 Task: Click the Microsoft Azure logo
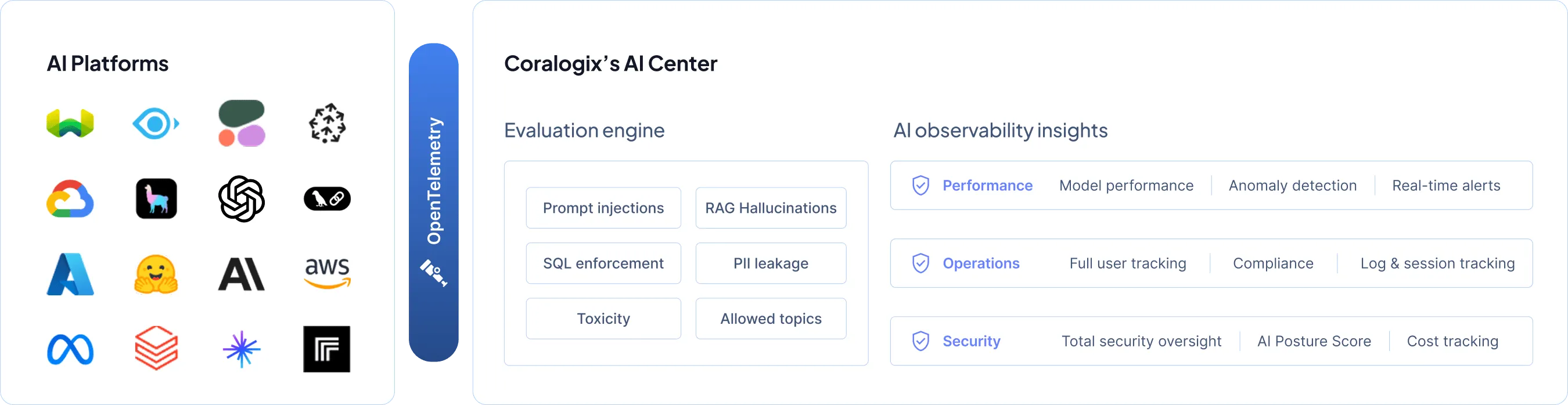tap(70, 274)
